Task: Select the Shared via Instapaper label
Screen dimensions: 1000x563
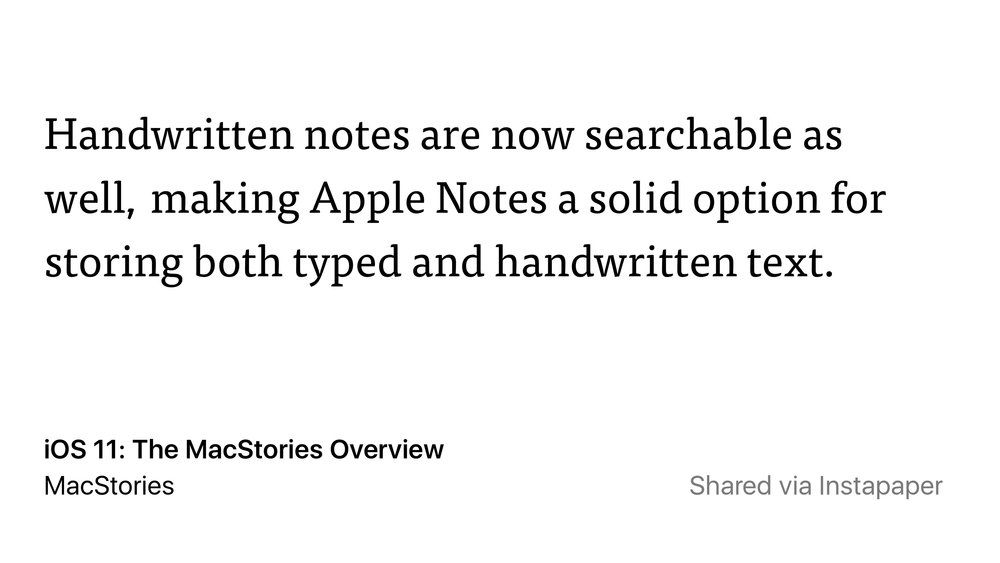Action: (x=816, y=486)
